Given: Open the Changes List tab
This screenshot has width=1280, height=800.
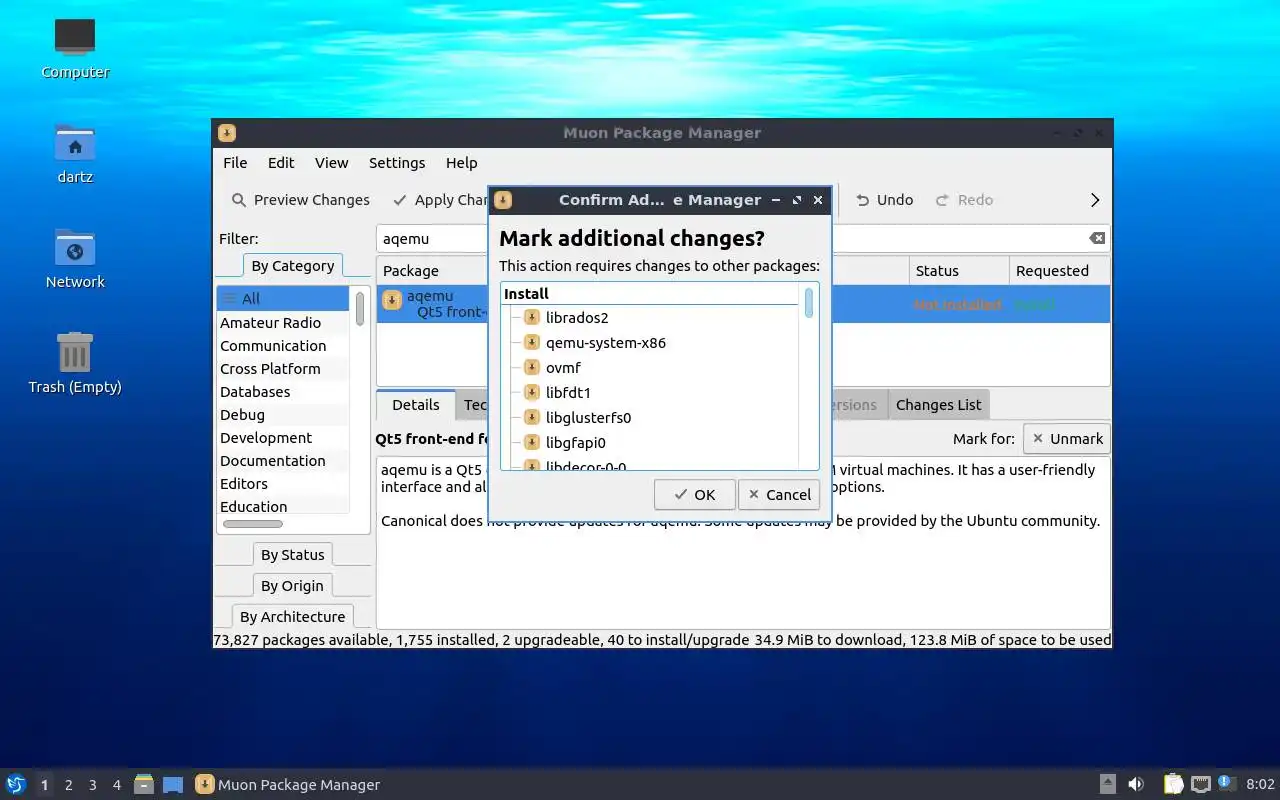Looking at the screenshot, I should click(x=938, y=405).
